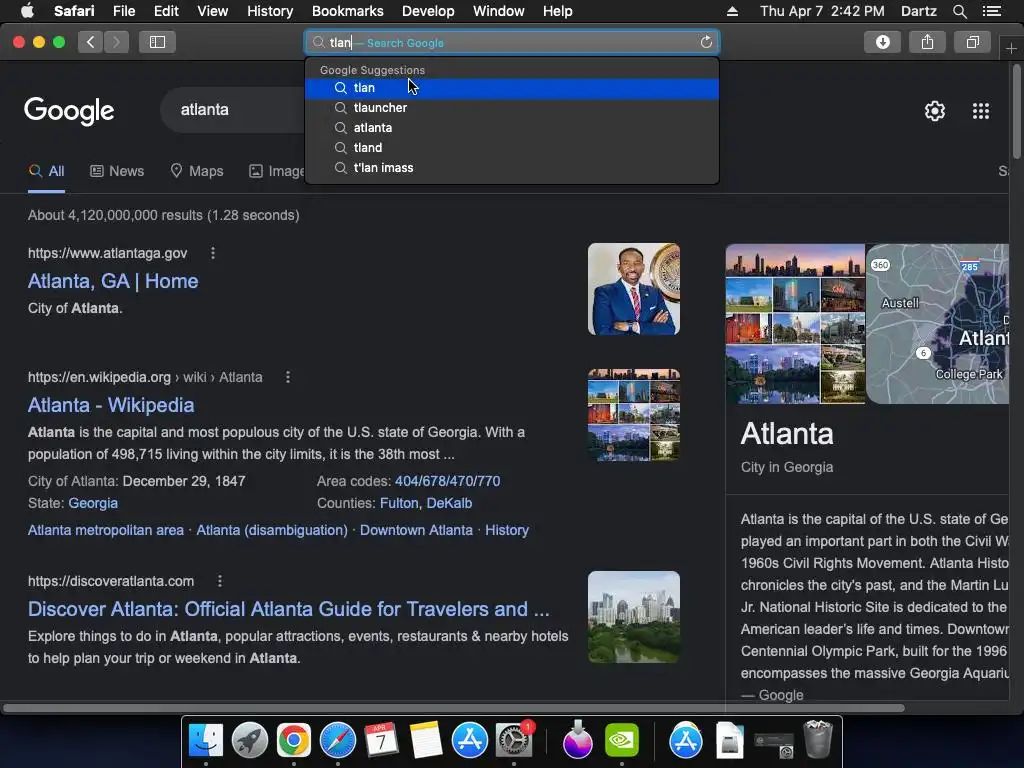Click the eject icon in the menu bar

(x=732, y=11)
